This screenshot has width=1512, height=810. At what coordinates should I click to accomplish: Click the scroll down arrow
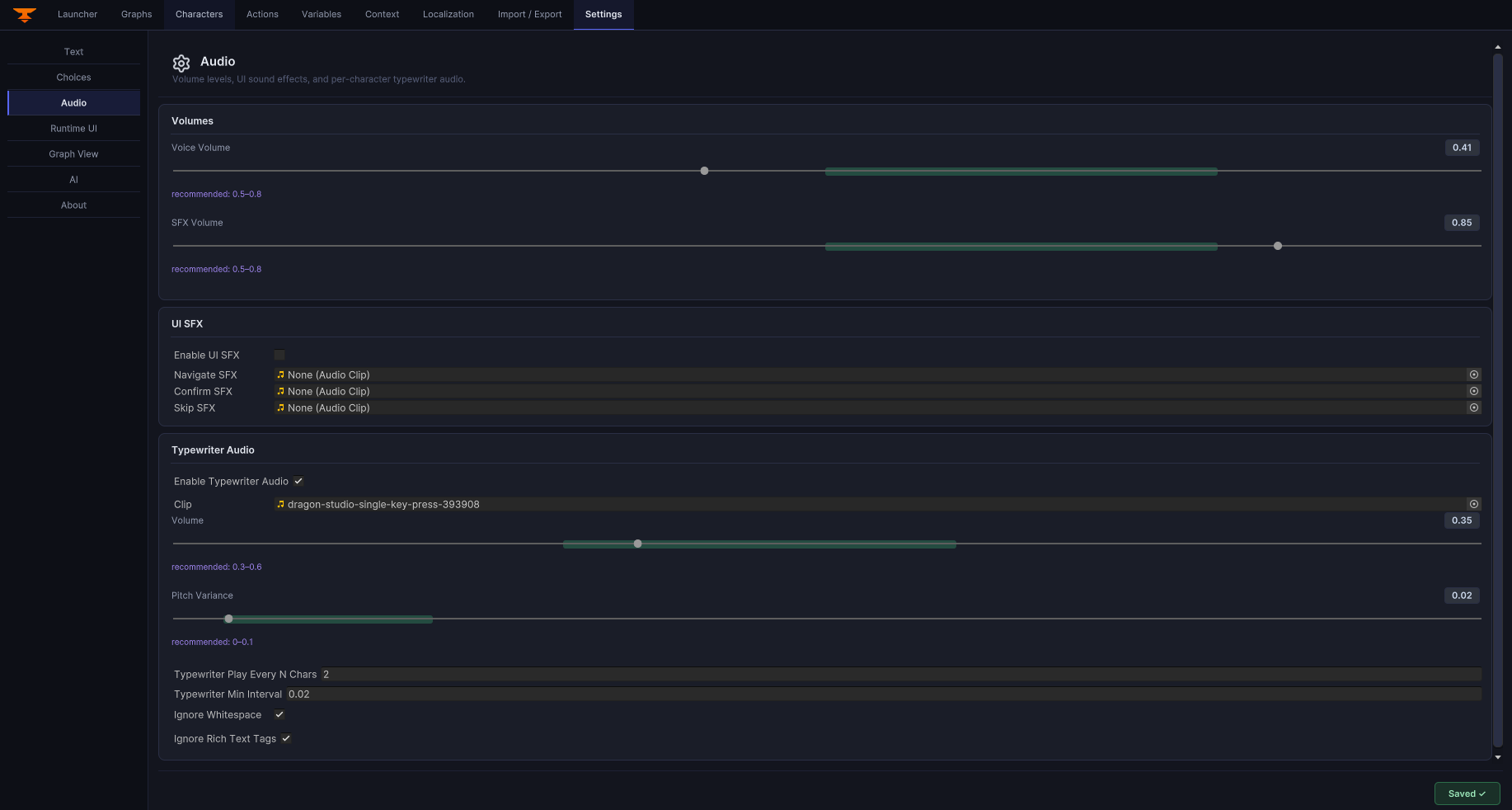[x=1498, y=756]
